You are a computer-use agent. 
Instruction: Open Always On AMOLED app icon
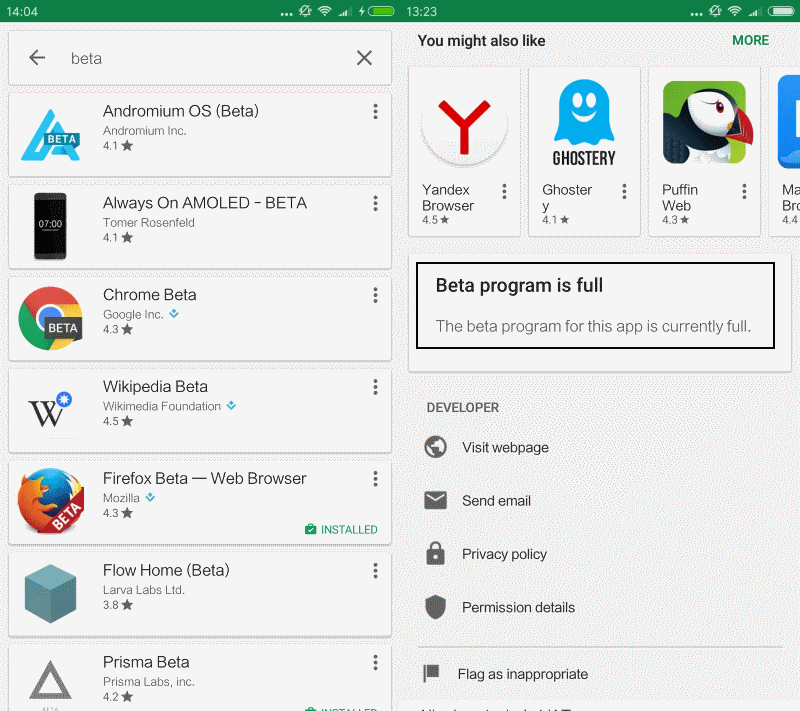(x=50, y=226)
